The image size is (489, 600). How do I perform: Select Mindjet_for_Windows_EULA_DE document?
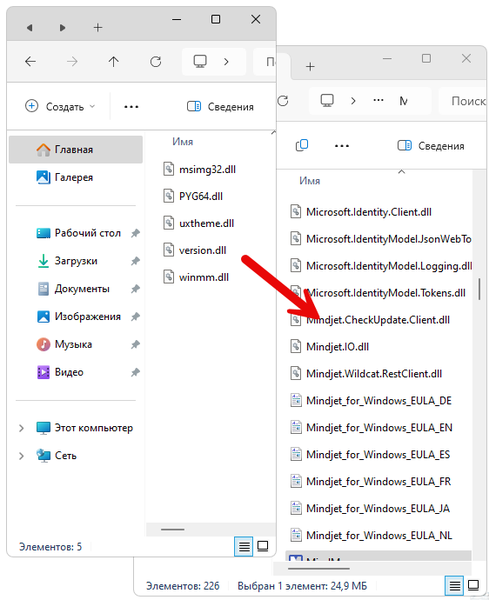(x=371, y=401)
